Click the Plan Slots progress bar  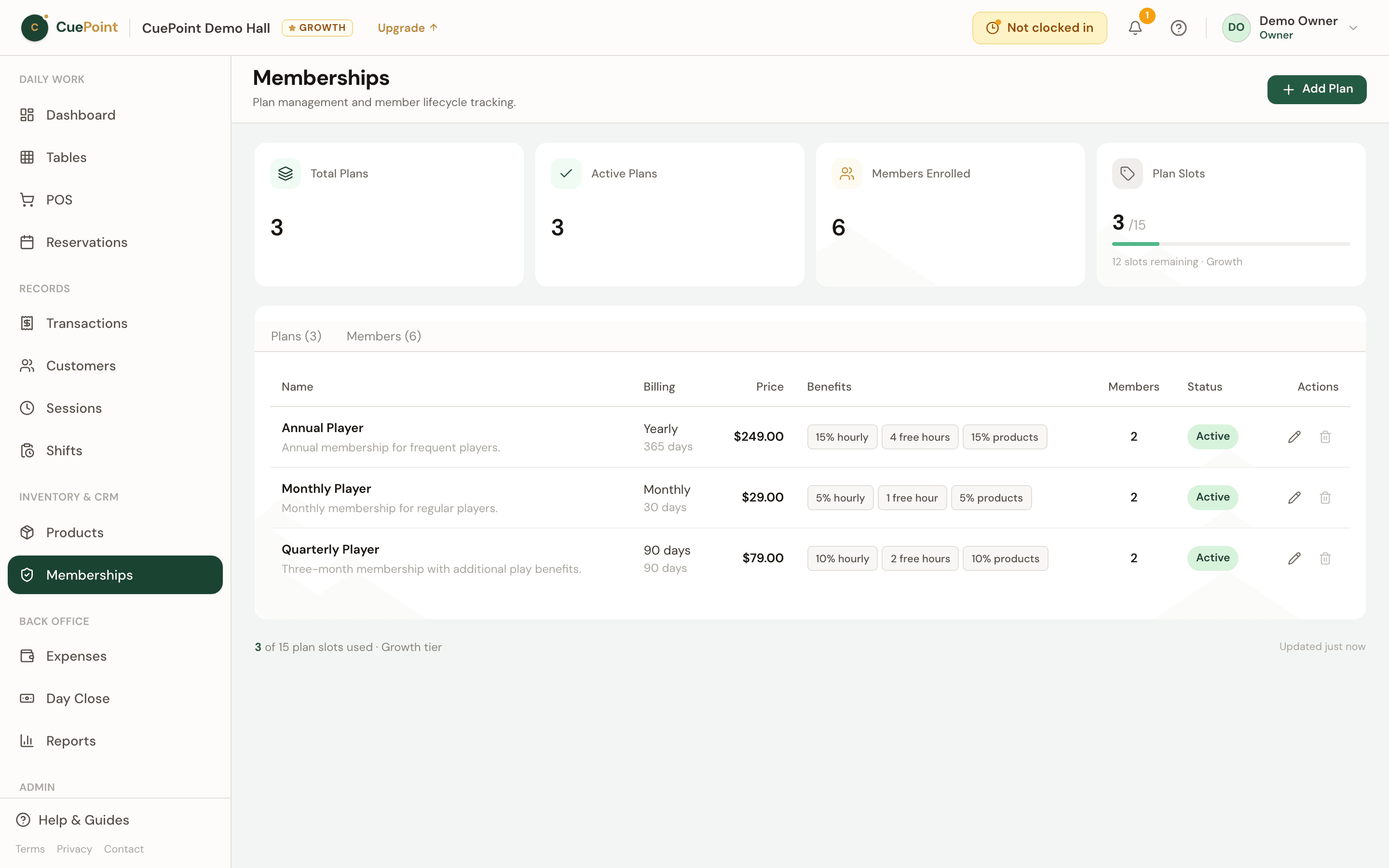click(x=1231, y=244)
